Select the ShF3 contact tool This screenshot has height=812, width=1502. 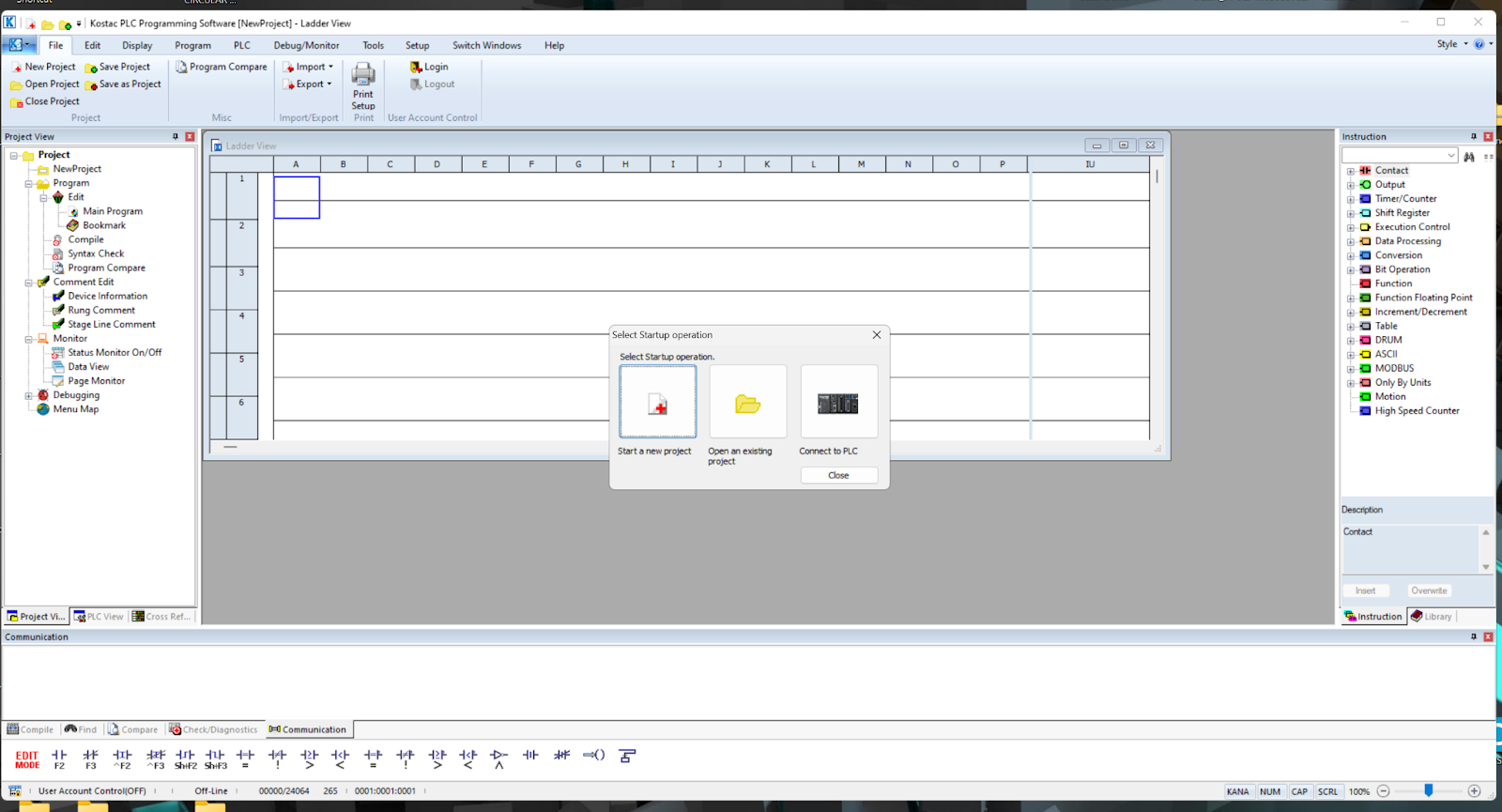pos(216,759)
